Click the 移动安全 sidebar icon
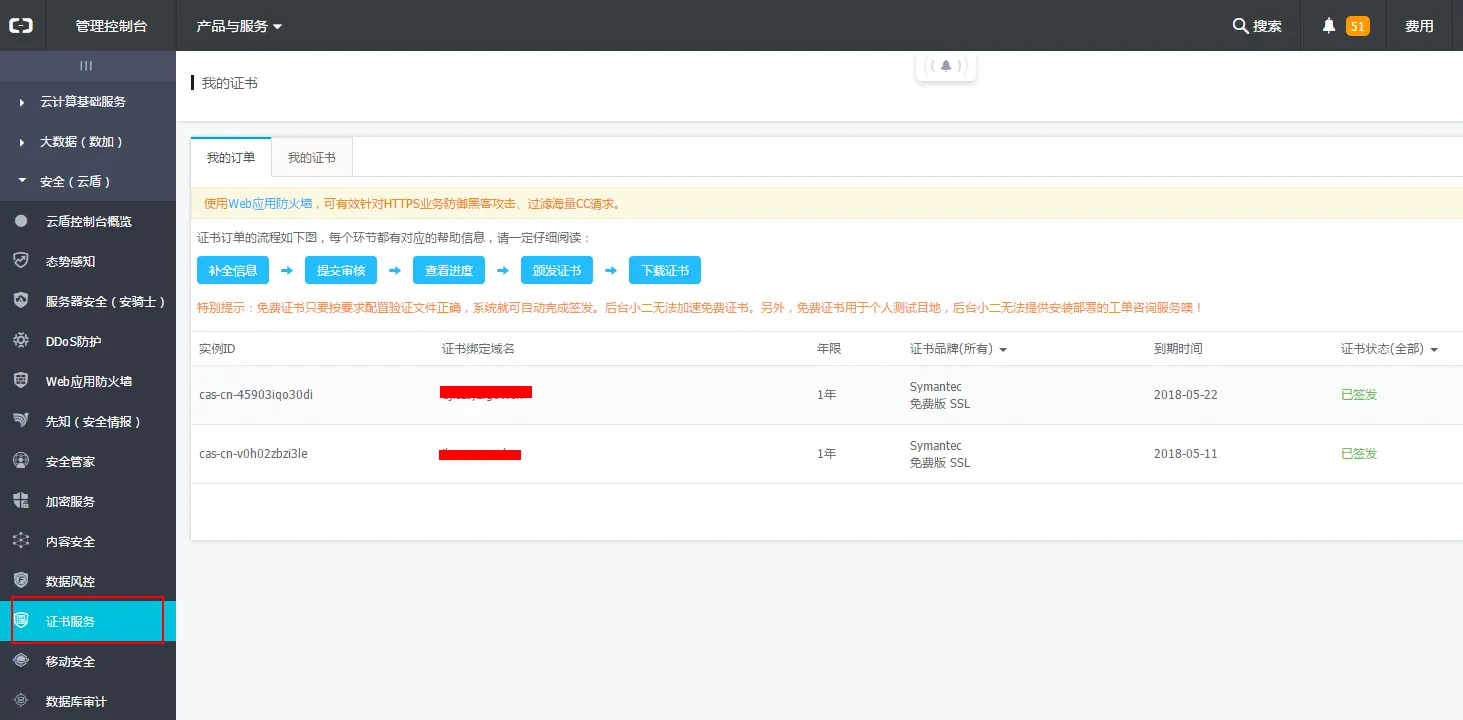 pos(21,661)
